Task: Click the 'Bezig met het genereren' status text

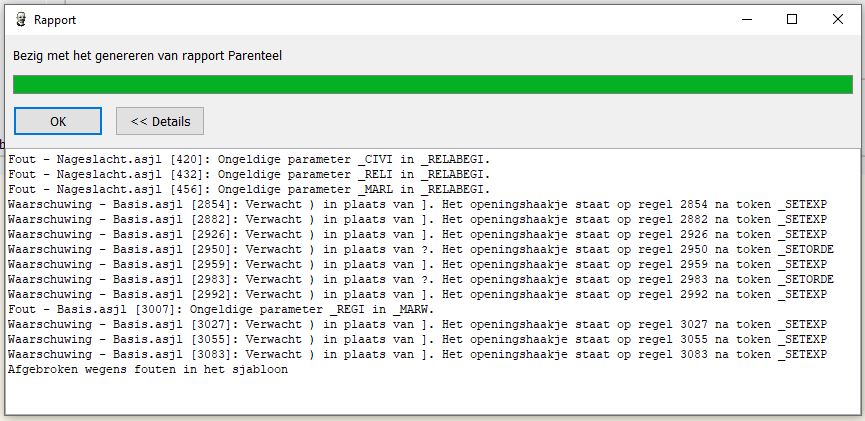Action: [x=147, y=55]
